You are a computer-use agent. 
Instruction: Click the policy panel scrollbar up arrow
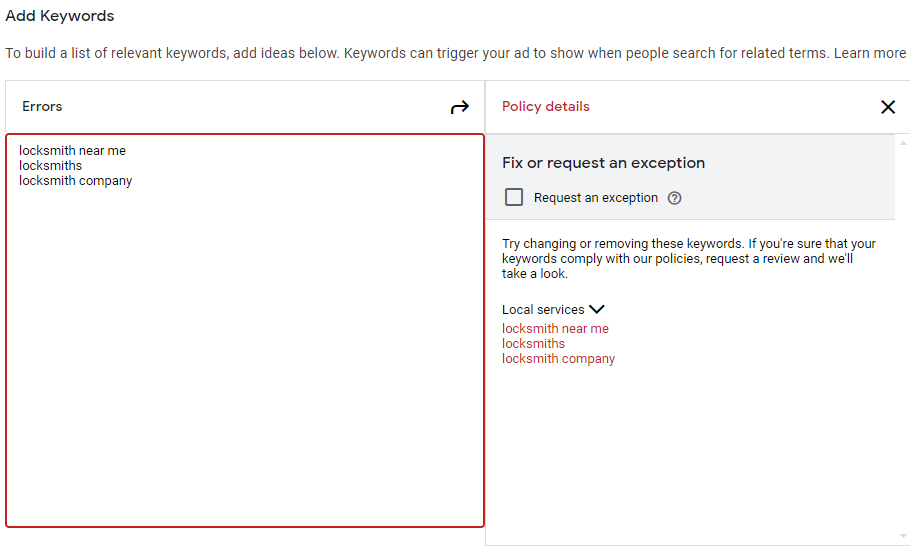pyautogui.click(x=903, y=143)
